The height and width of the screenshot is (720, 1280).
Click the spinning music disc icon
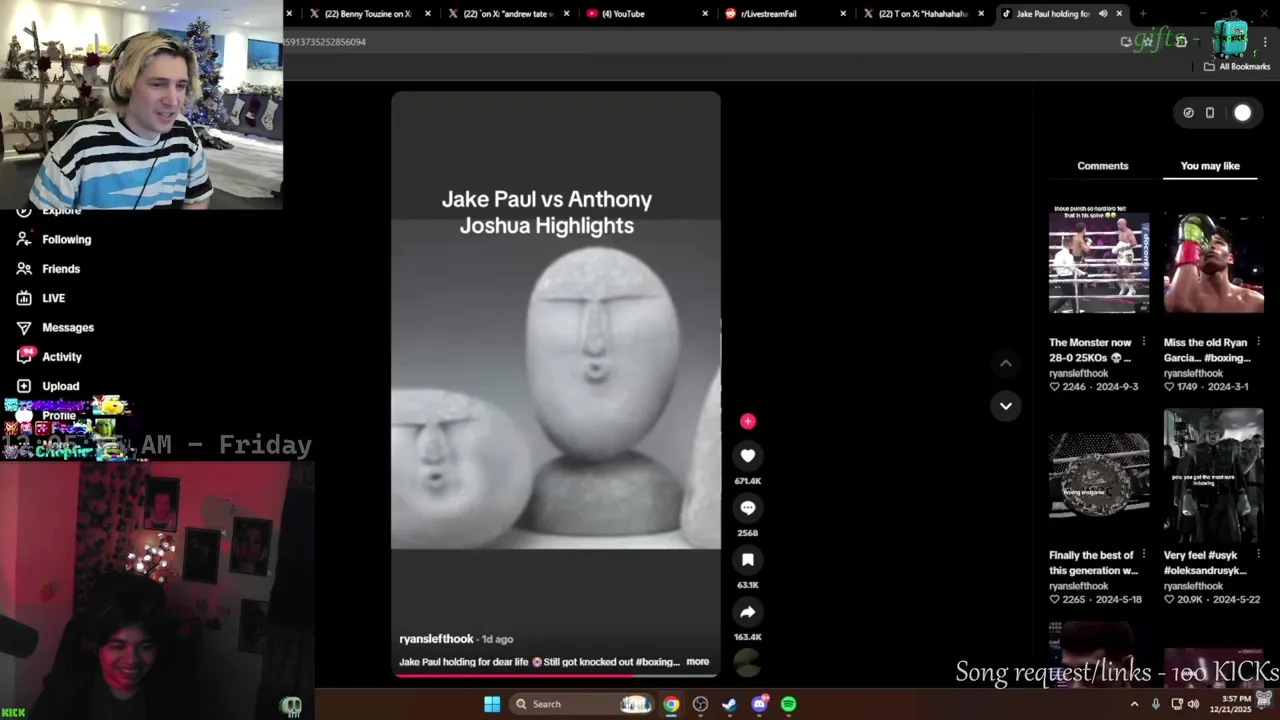click(747, 661)
